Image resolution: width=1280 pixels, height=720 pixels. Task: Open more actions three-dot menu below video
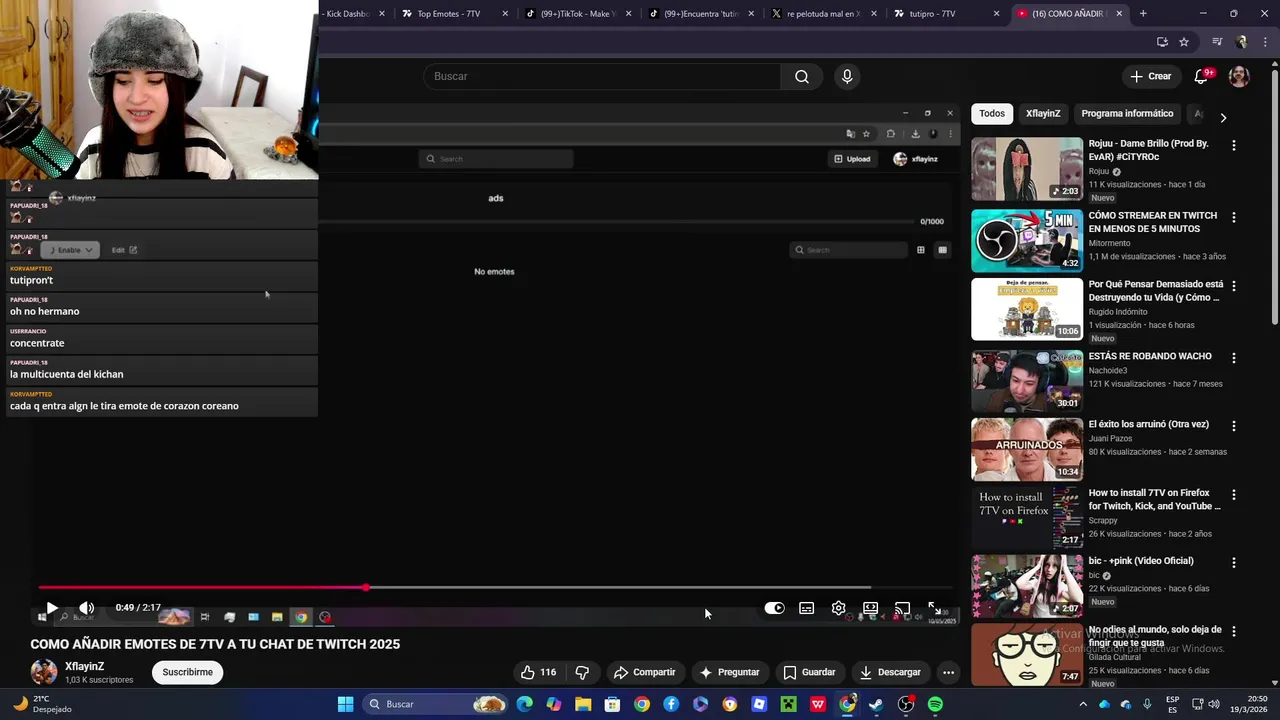coord(948,672)
